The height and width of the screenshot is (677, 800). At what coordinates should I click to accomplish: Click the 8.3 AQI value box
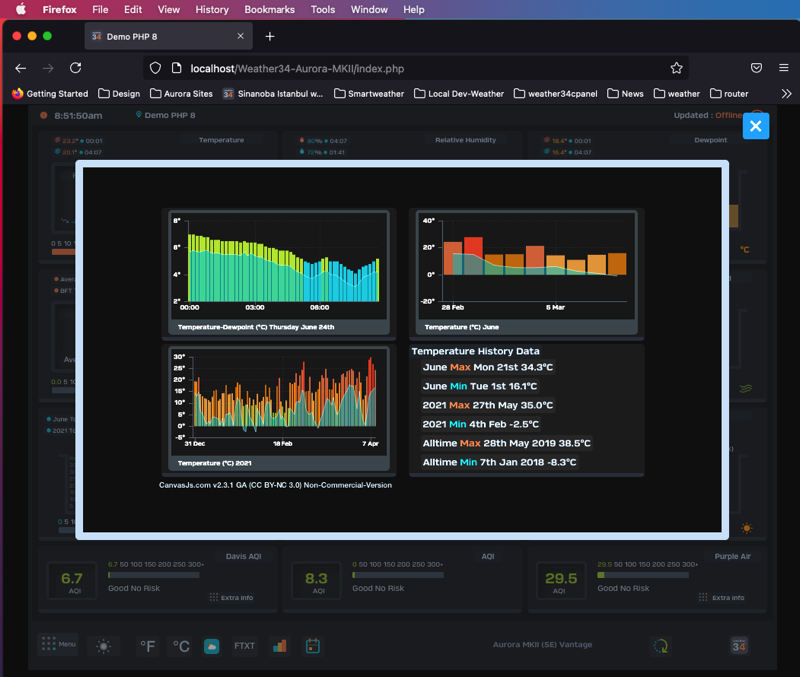point(316,581)
